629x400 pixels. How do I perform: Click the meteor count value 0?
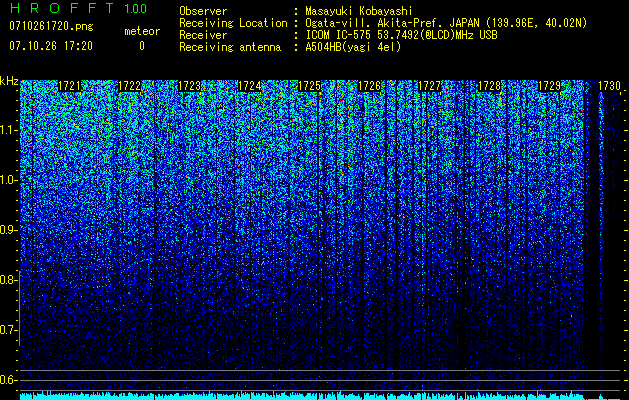(x=142, y=46)
